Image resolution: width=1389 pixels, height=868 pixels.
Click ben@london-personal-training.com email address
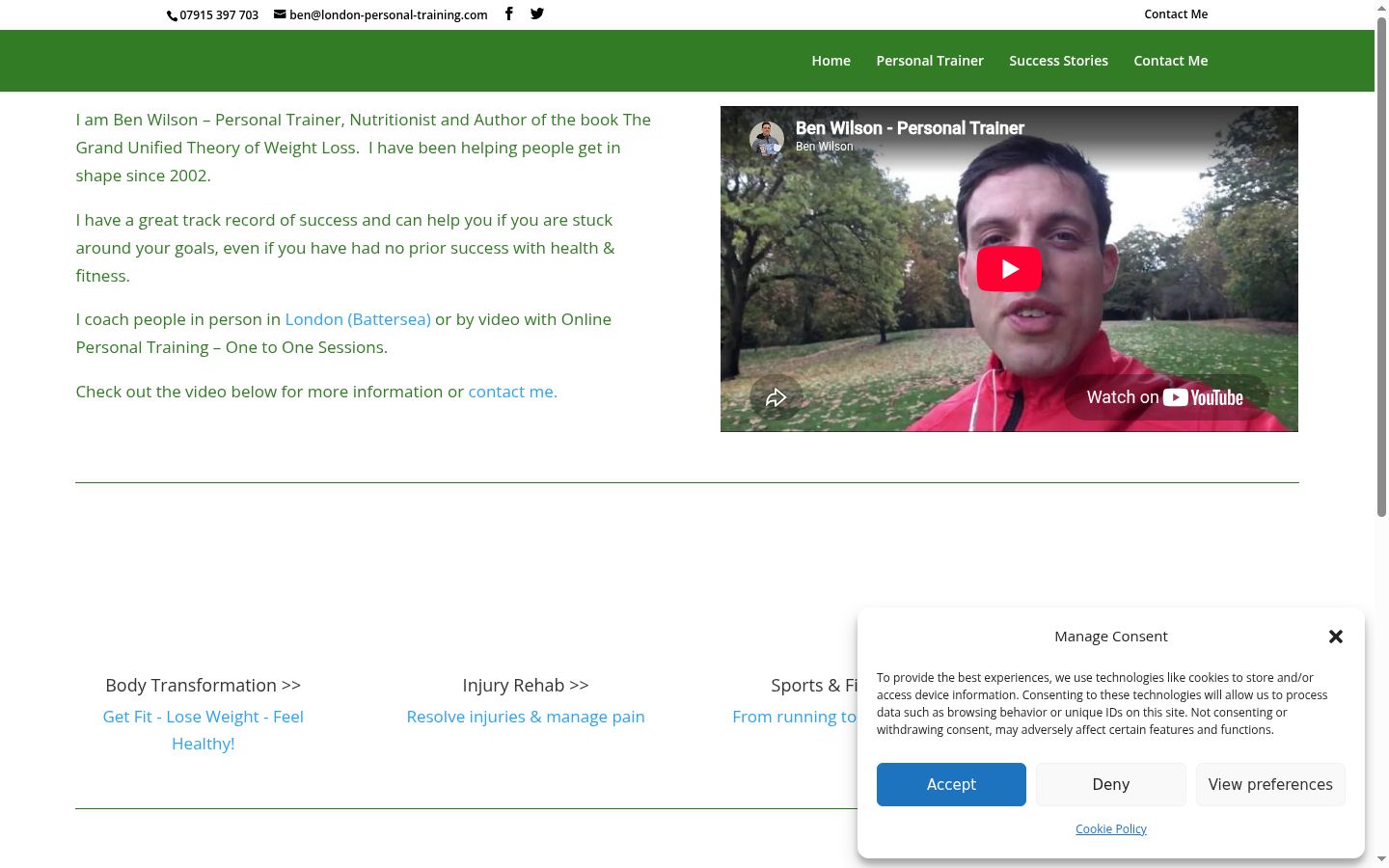tap(388, 14)
